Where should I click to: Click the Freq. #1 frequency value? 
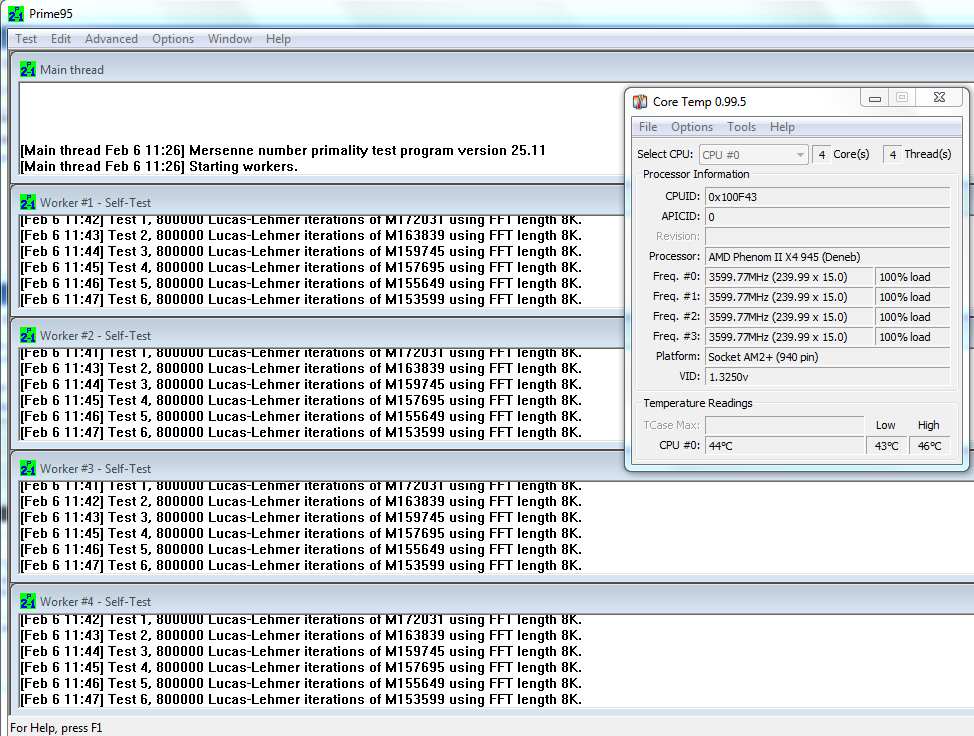(x=788, y=297)
